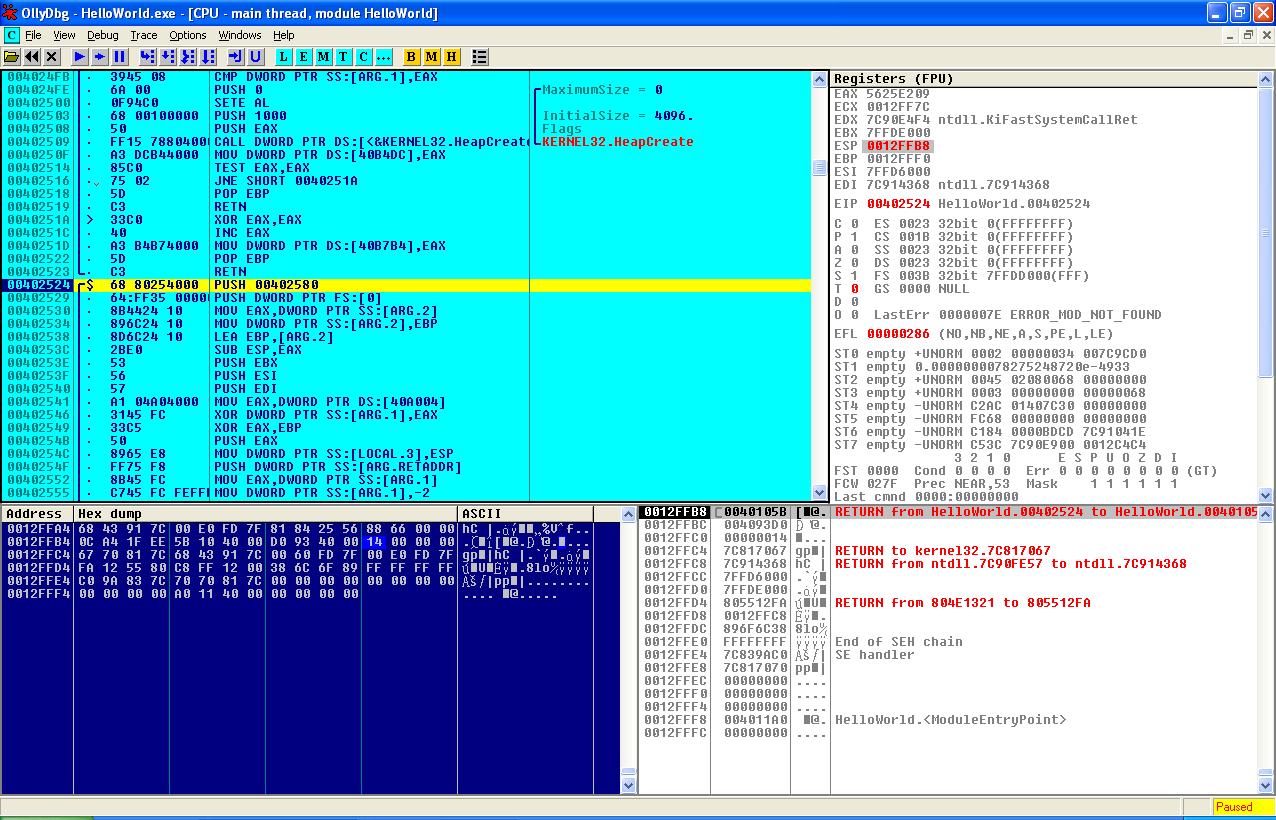Open the View menu
Image resolution: width=1276 pixels, height=820 pixels.
click(x=64, y=35)
